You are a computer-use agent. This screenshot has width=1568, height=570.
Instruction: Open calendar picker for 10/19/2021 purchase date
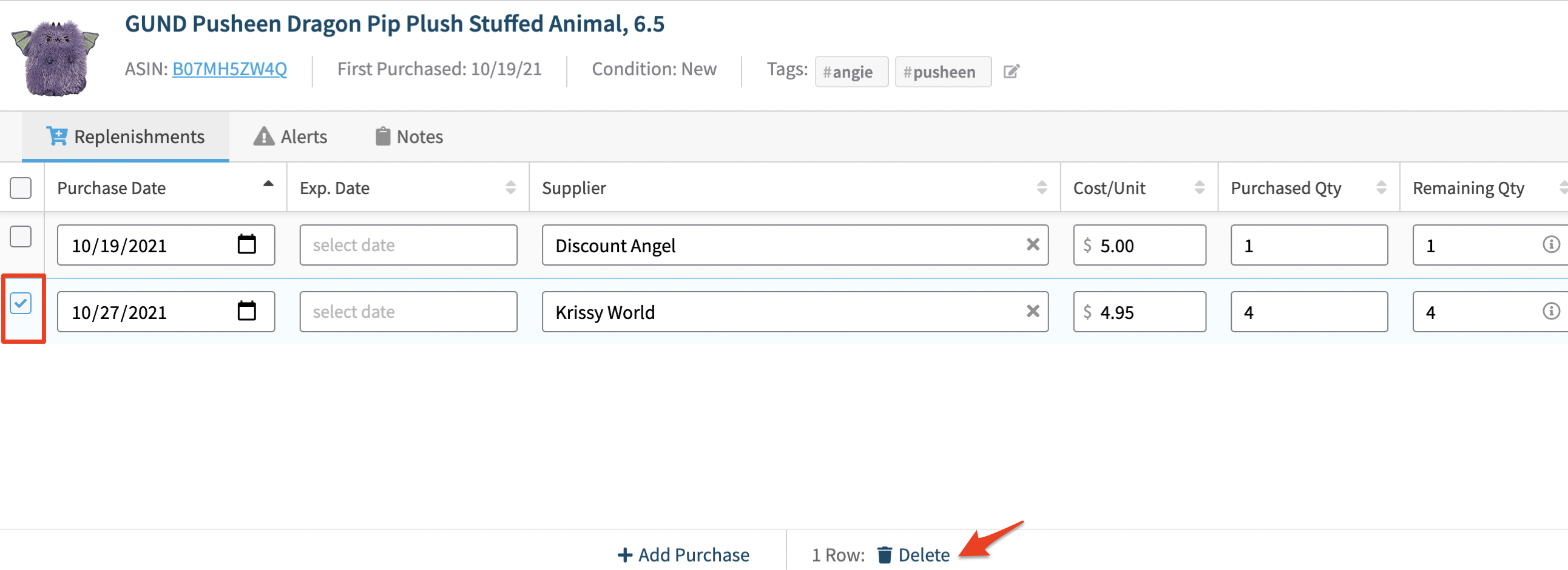[x=246, y=244]
